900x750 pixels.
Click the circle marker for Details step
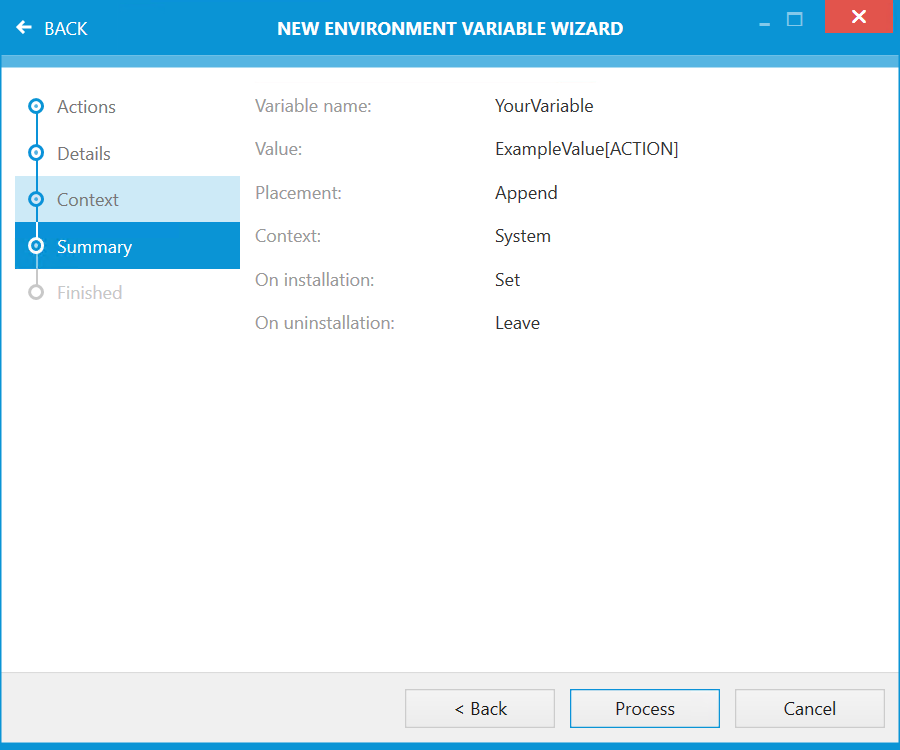pyautogui.click(x=36, y=153)
